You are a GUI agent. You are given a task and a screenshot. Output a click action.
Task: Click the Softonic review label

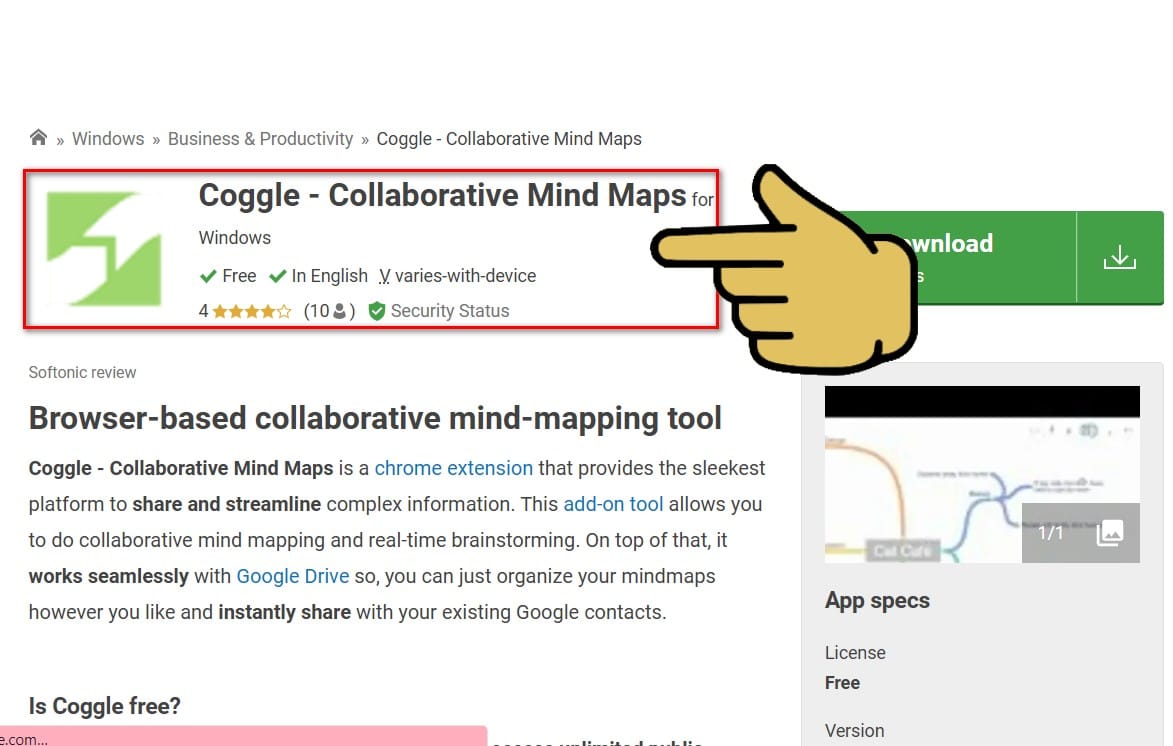(82, 373)
